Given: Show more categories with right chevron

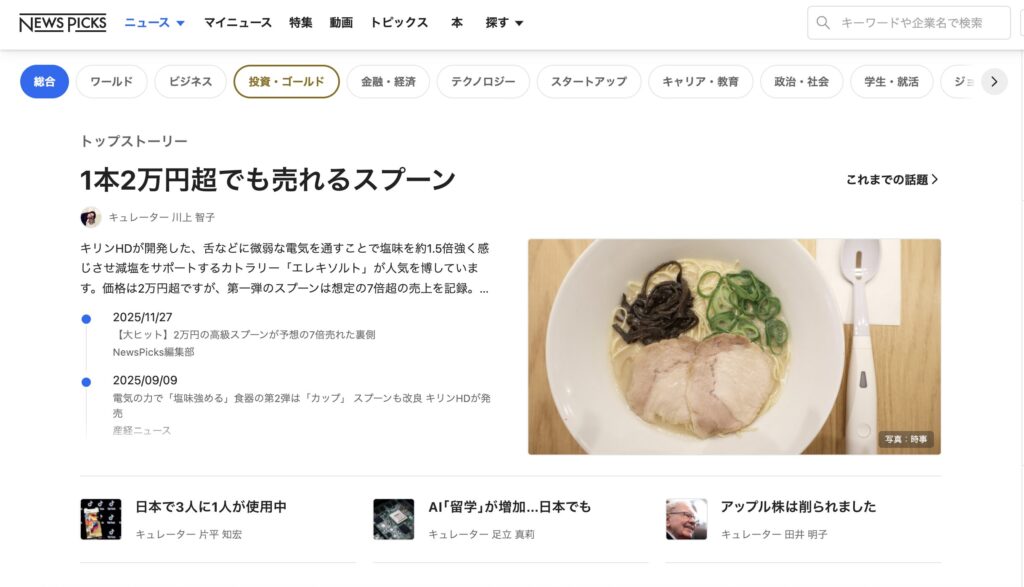Looking at the screenshot, I should (994, 82).
